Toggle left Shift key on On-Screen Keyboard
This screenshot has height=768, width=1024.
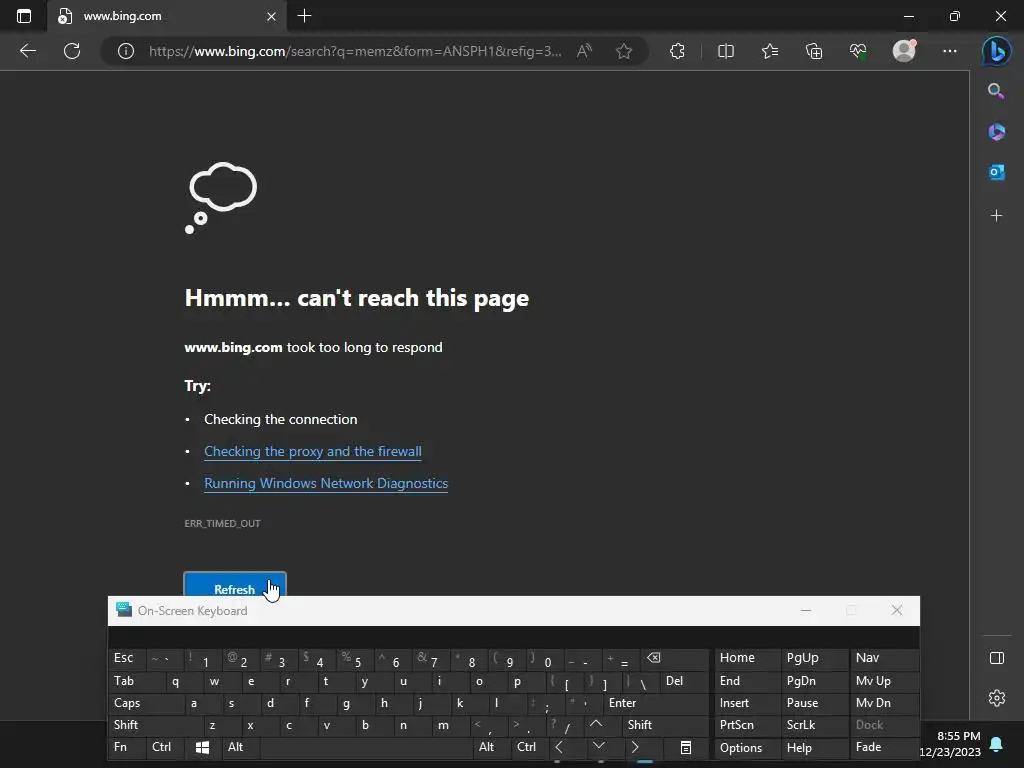(156, 725)
